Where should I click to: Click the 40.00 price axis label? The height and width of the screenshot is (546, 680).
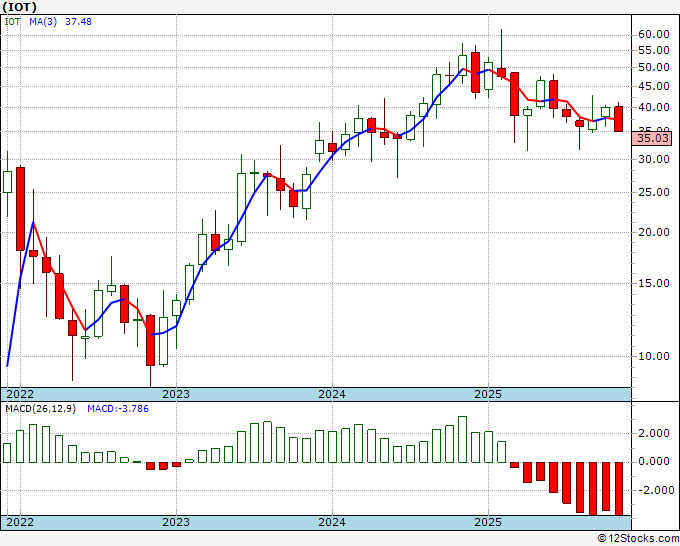[x=654, y=107]
